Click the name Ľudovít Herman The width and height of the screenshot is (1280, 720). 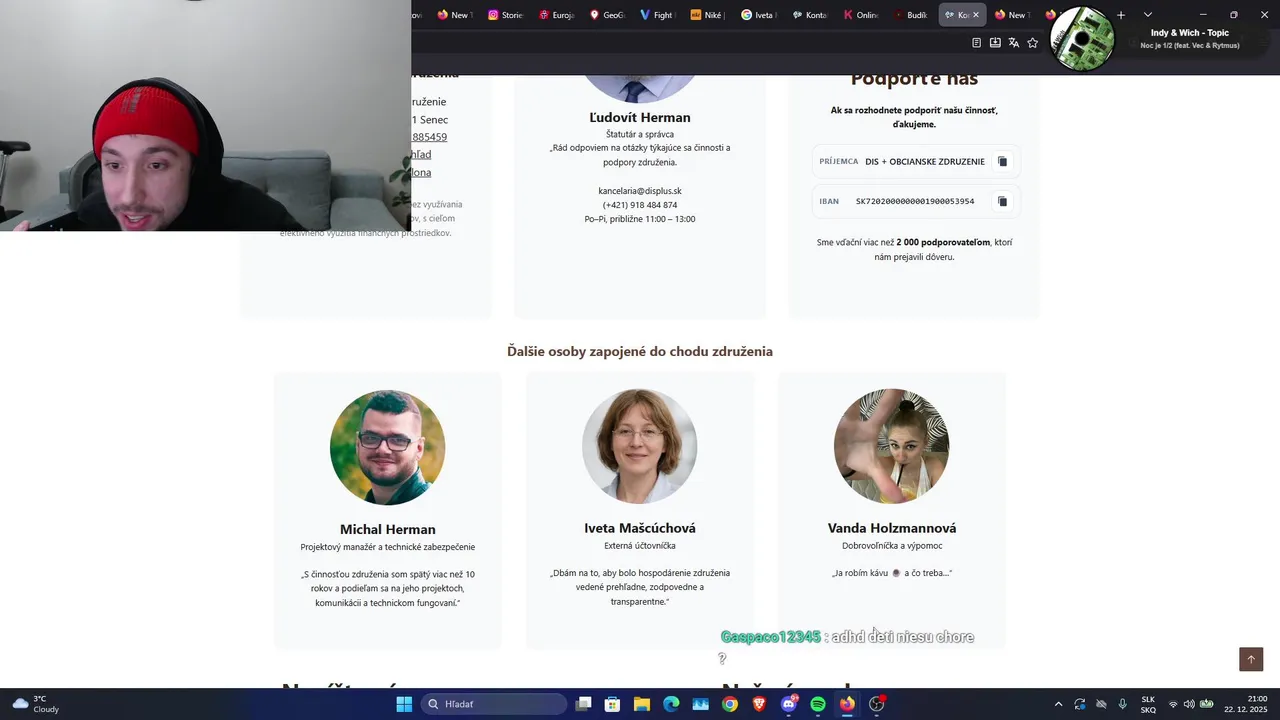click(640, 117)
